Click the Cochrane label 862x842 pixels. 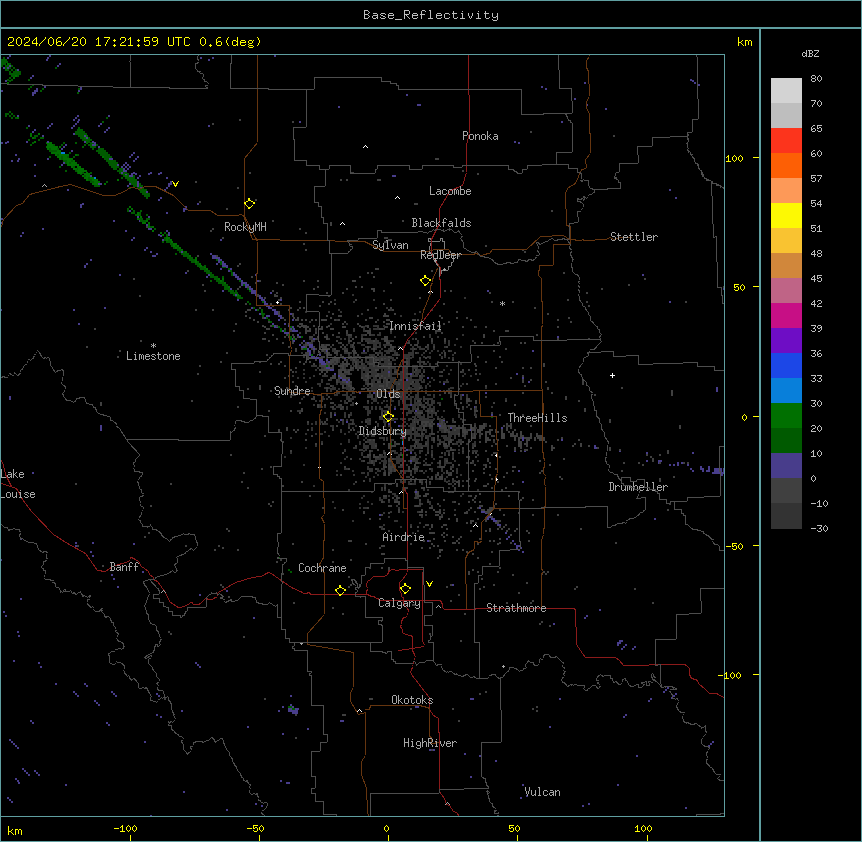tap(322, 568)
